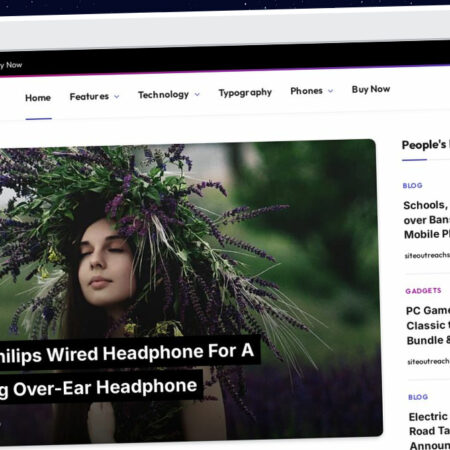This screenshot has height=450, width=450.
Task: Go to the Typography page
Action: 245,93
